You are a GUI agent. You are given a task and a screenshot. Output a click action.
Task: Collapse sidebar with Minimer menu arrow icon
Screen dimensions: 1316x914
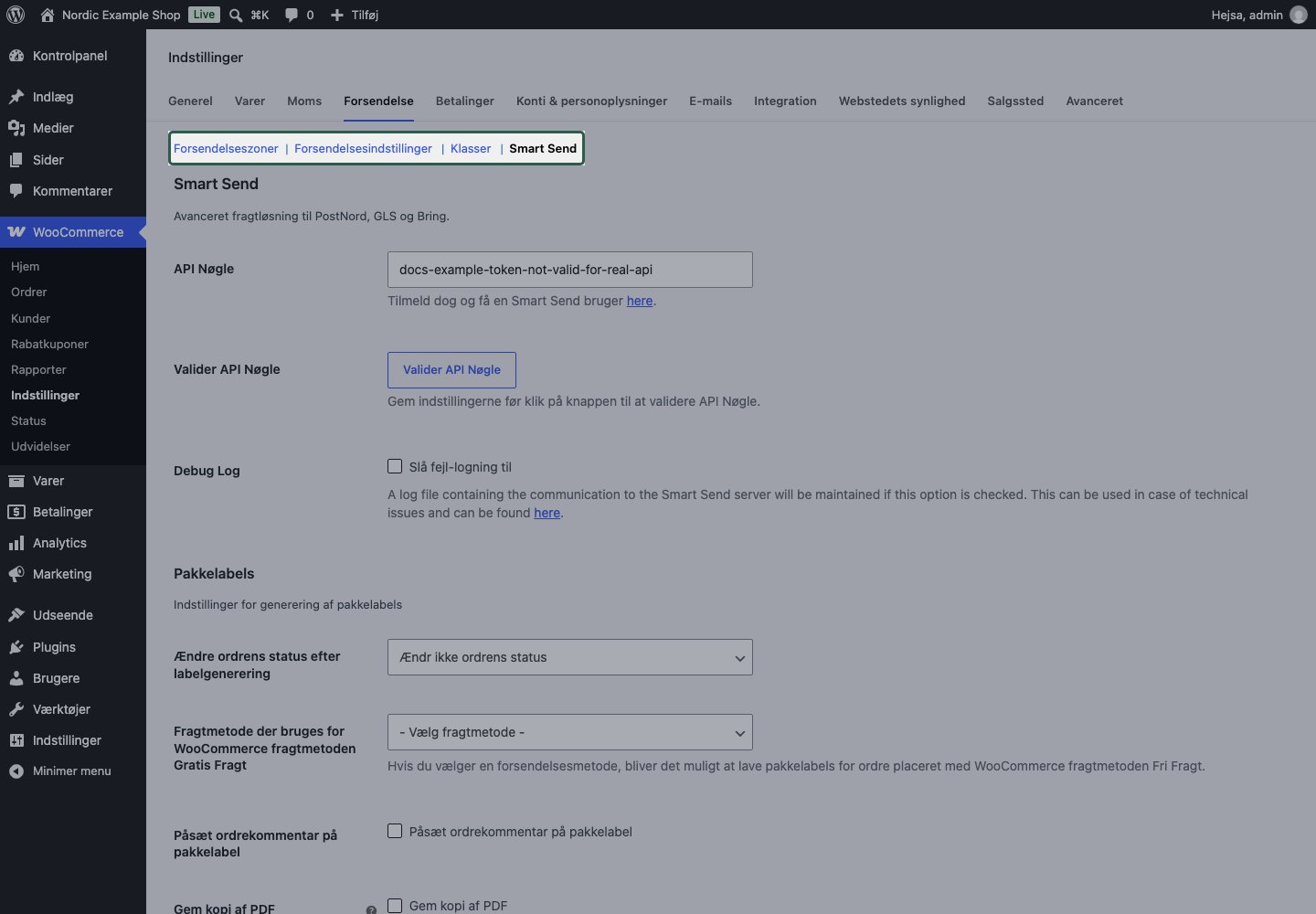[x=16, y=771]
